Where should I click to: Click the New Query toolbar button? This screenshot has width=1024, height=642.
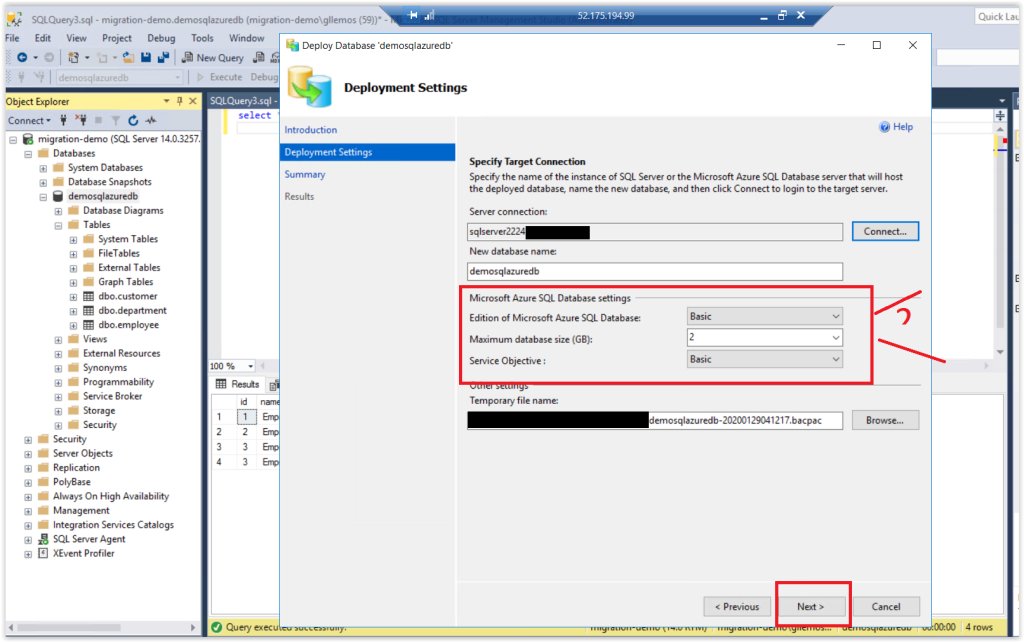click(213, 57)
